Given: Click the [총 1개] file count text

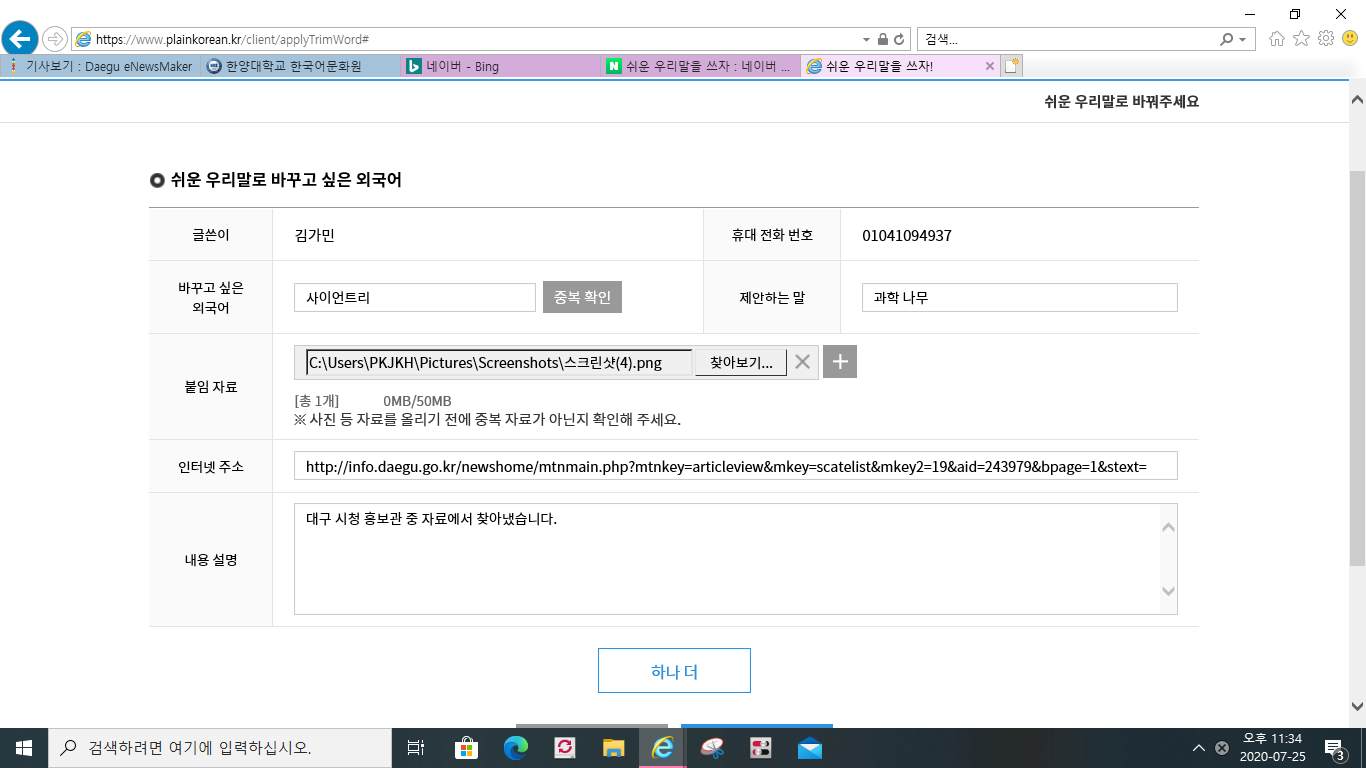Looking at the screenshot, I should (x=316, y=401).
